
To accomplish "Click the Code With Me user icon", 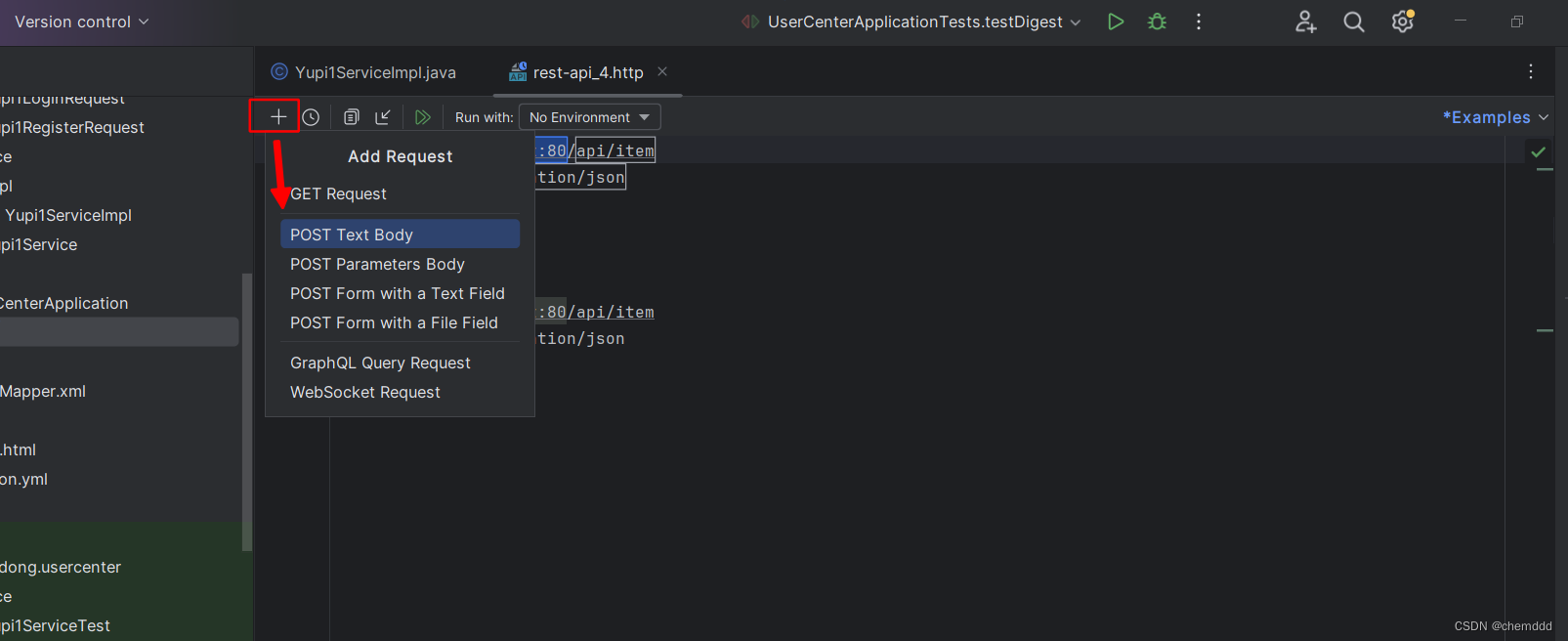I will coord(1306,21).
